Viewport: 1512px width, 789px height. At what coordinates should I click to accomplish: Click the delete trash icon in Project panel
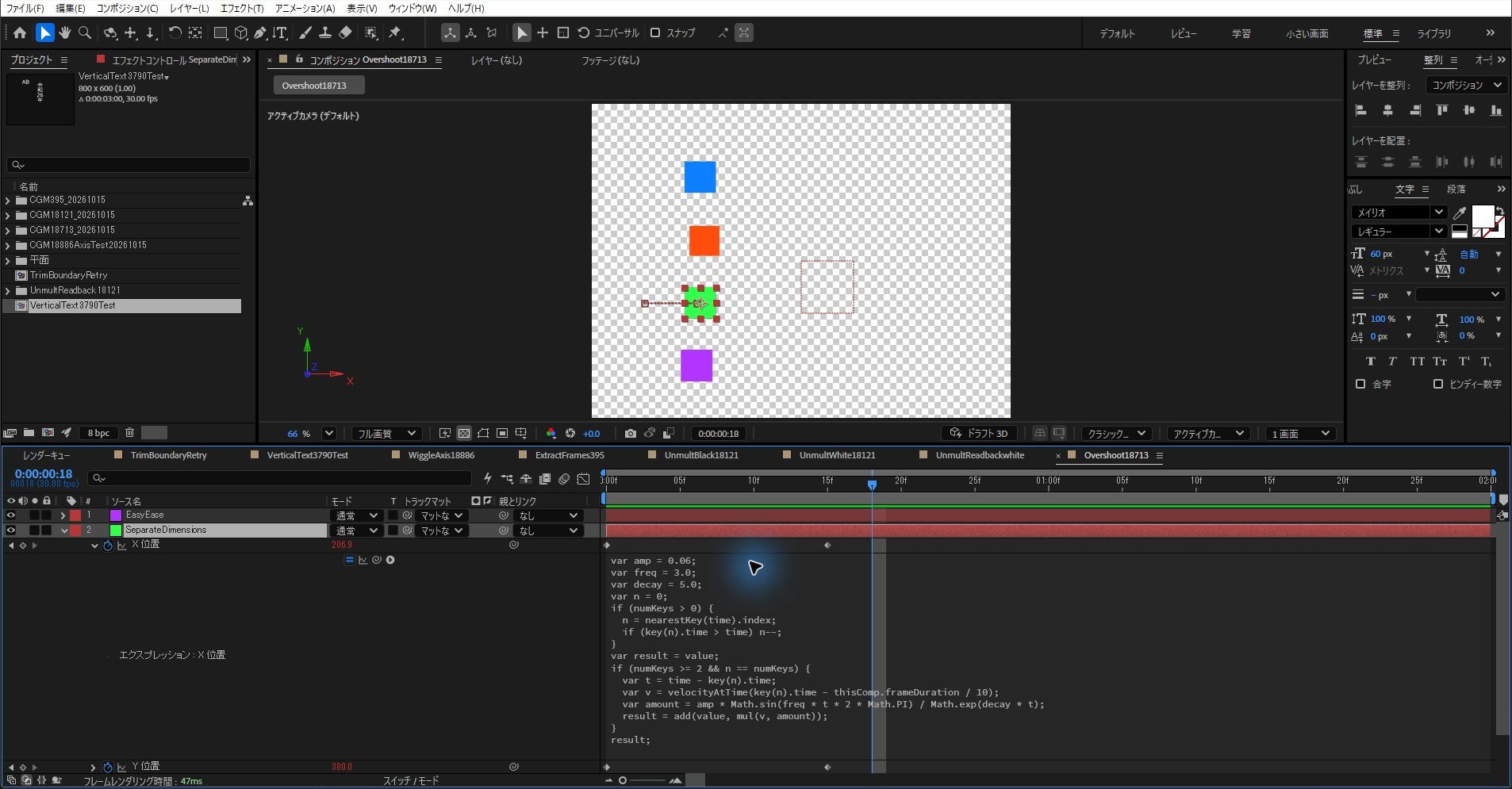(x=129, y=432)
